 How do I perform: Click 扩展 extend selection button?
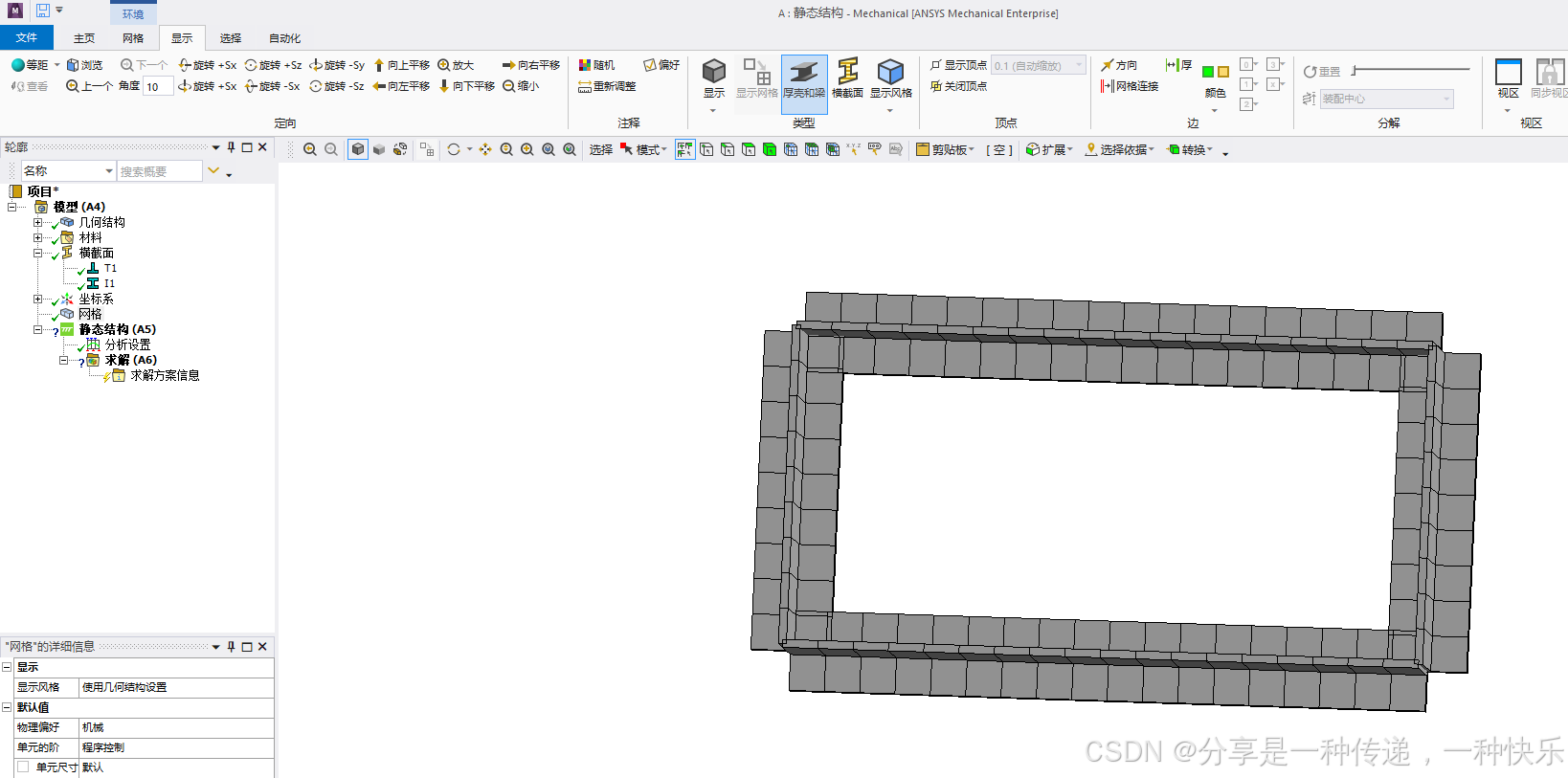pyautogui.click(x=1049, y=149)
